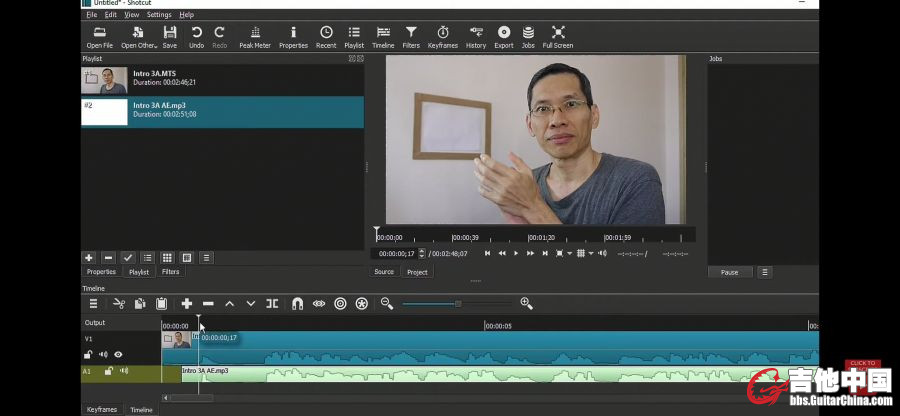The height and width of the screenshot is (416, 900).
Task: Click the current timecode input field
Action: click(395, 254)
